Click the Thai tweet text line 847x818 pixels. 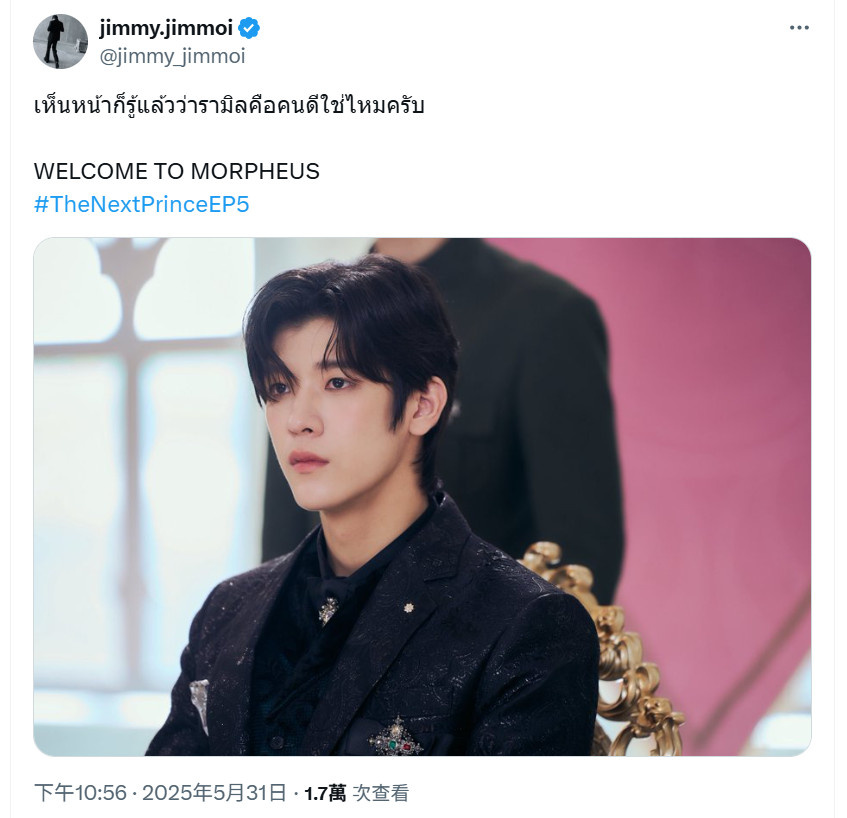(229, 105)
